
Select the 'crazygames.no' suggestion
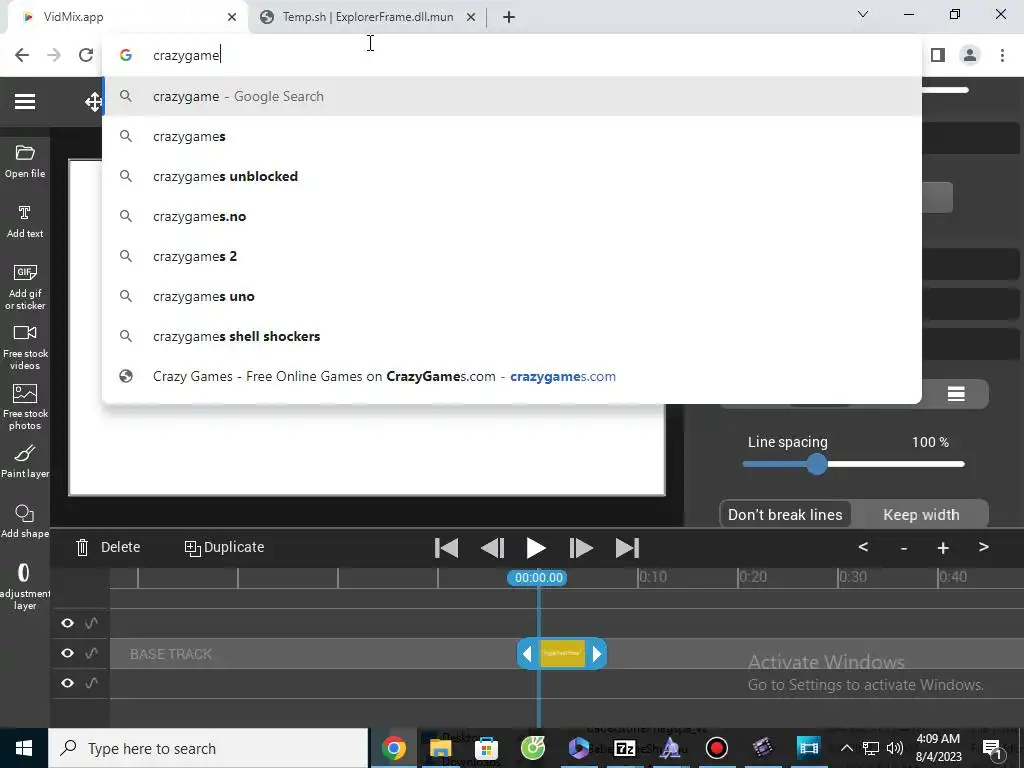pyautogui.click(x=512, y=216)
